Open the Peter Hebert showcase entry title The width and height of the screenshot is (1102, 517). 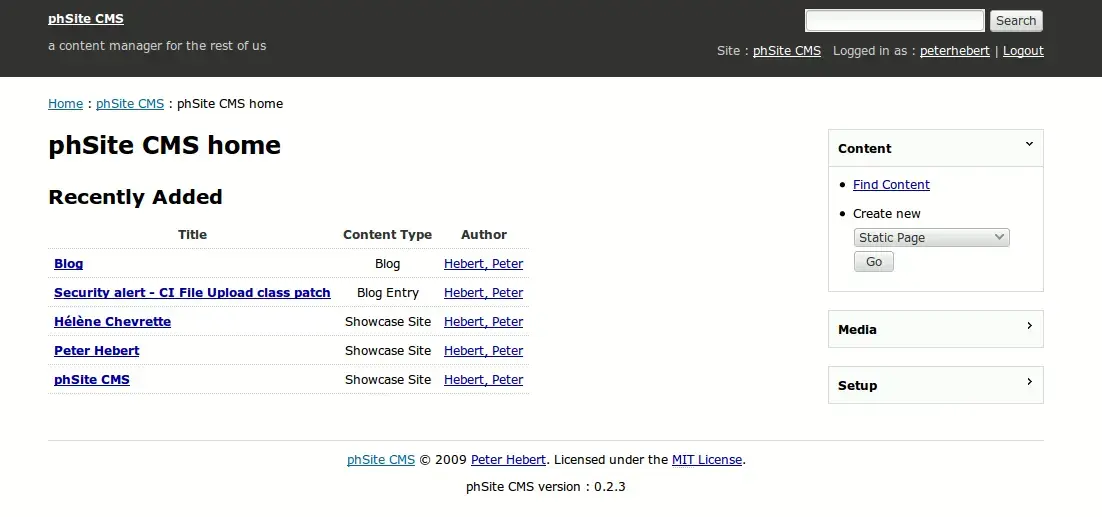(96, 351)
